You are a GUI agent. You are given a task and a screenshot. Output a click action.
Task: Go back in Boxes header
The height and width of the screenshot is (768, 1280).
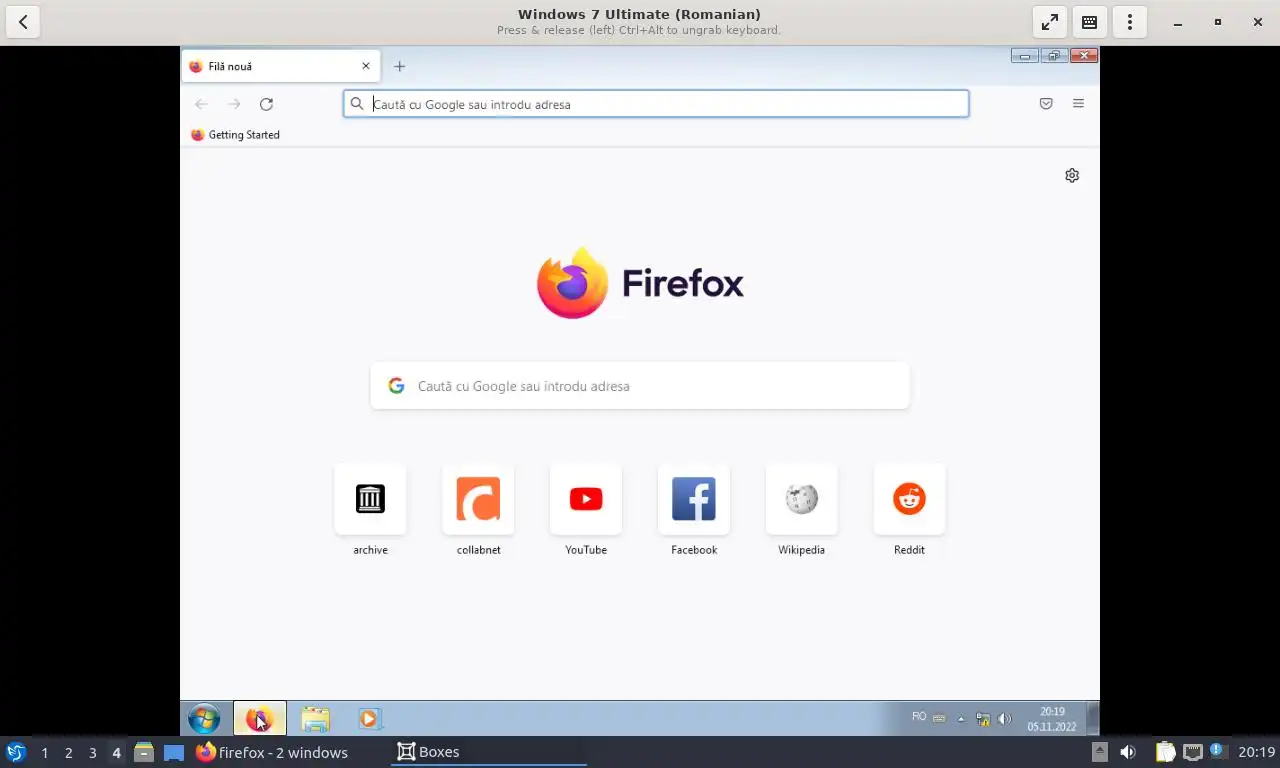click(22, 22)
